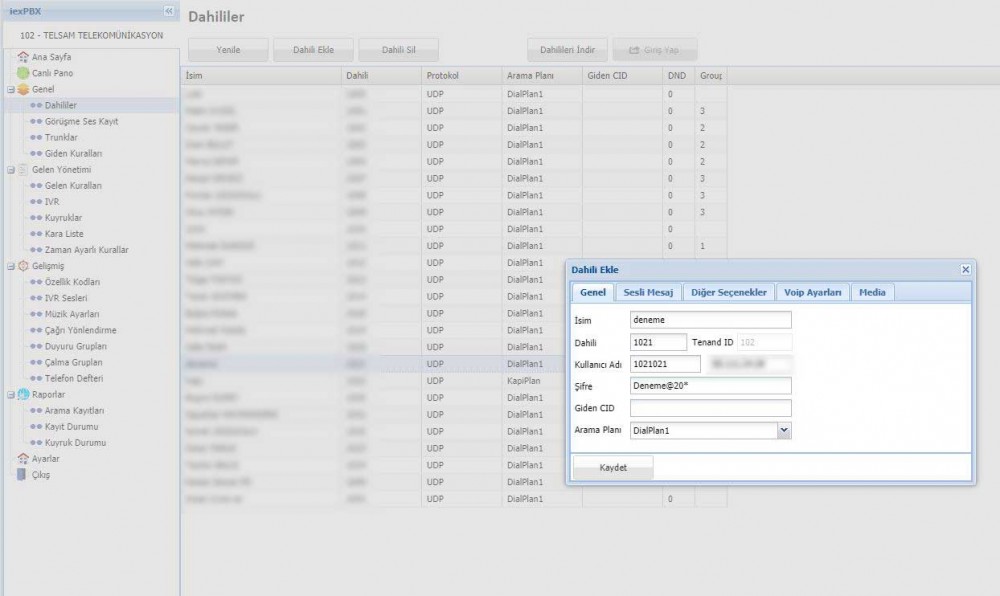
Task: Collapse the Gelişmiş tree node
Action: [x=11, y=266]
